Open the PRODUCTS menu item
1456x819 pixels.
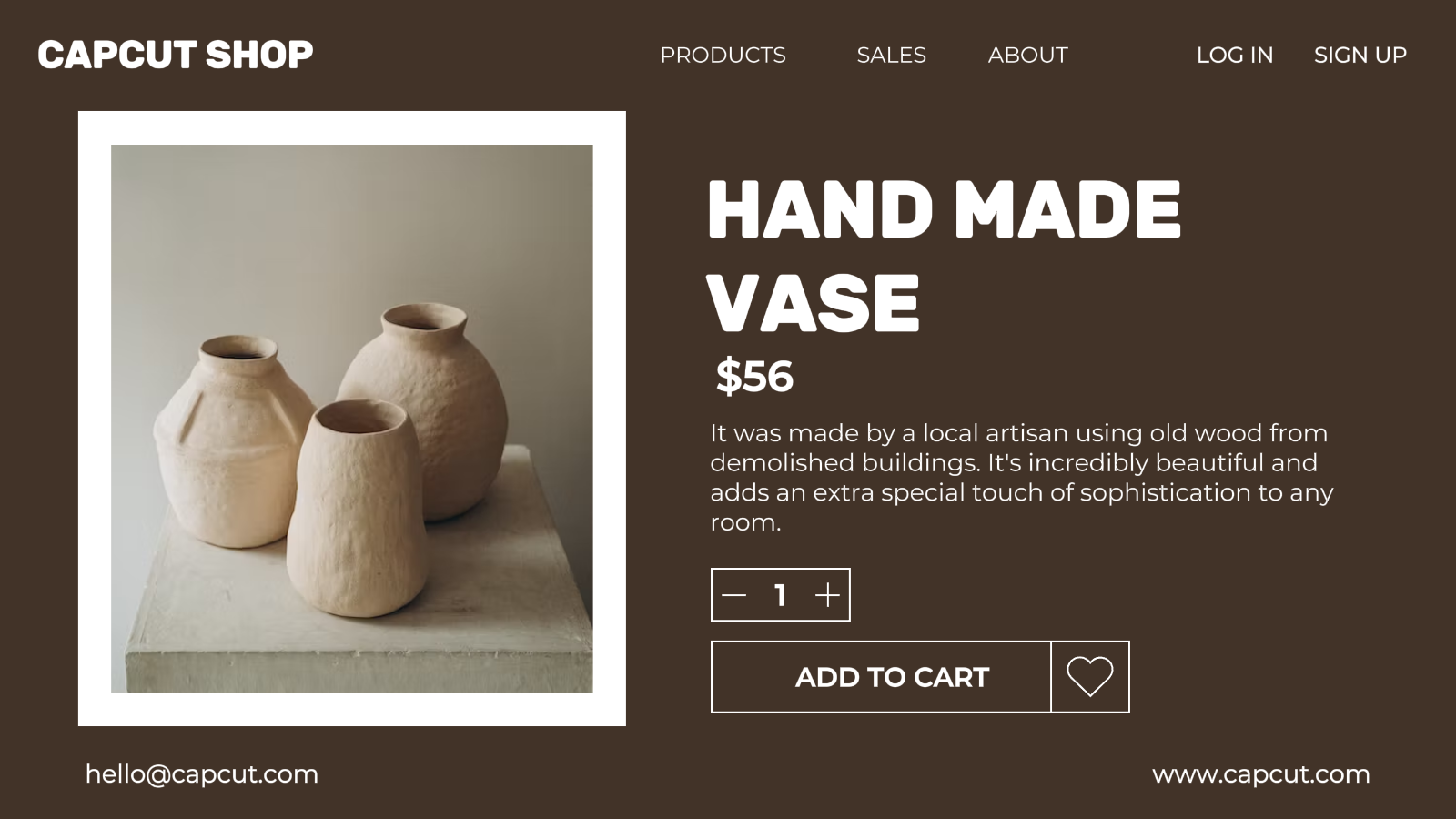coord(723,55)
